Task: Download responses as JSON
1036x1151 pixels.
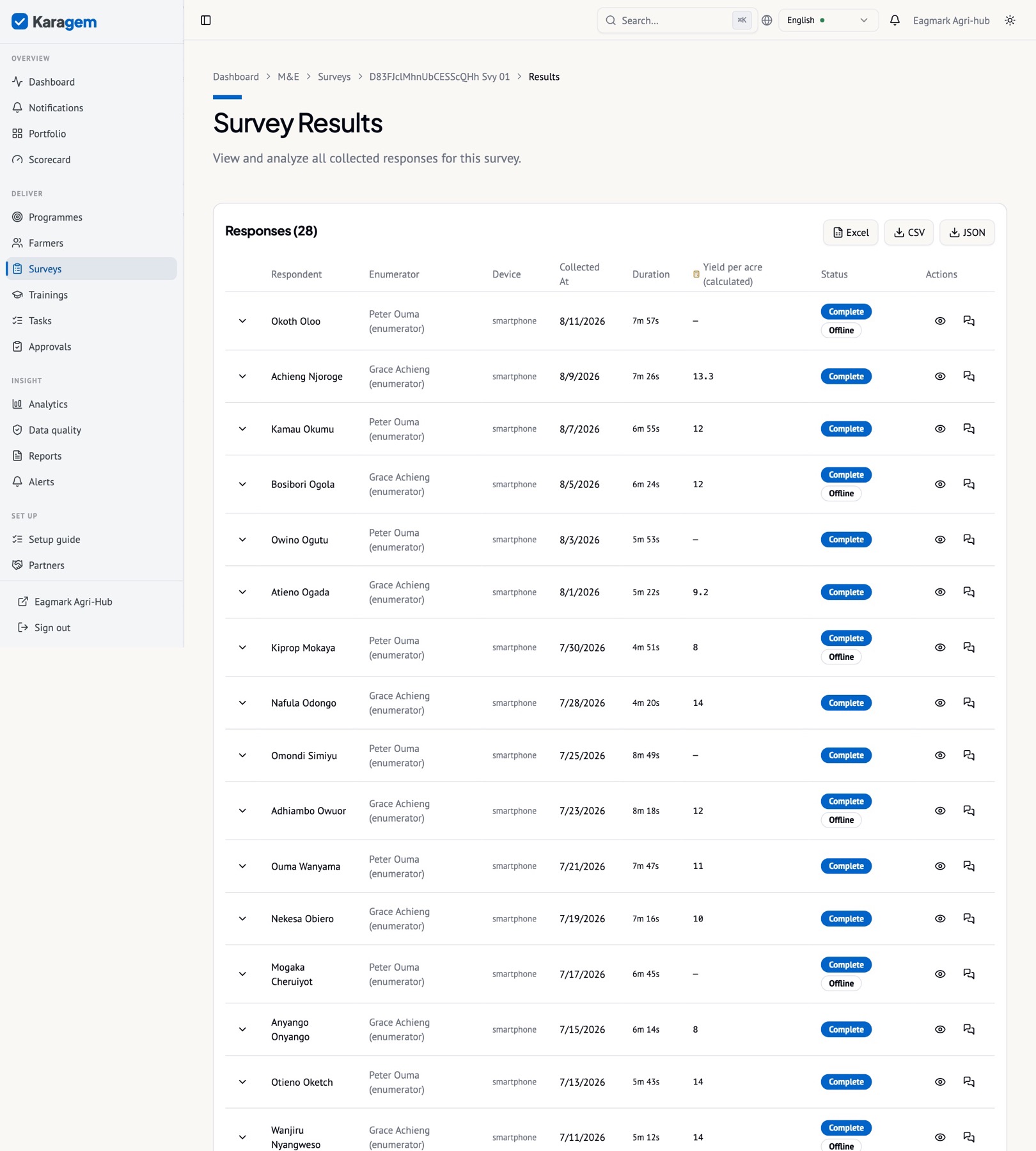Action: tap(967, 233)
